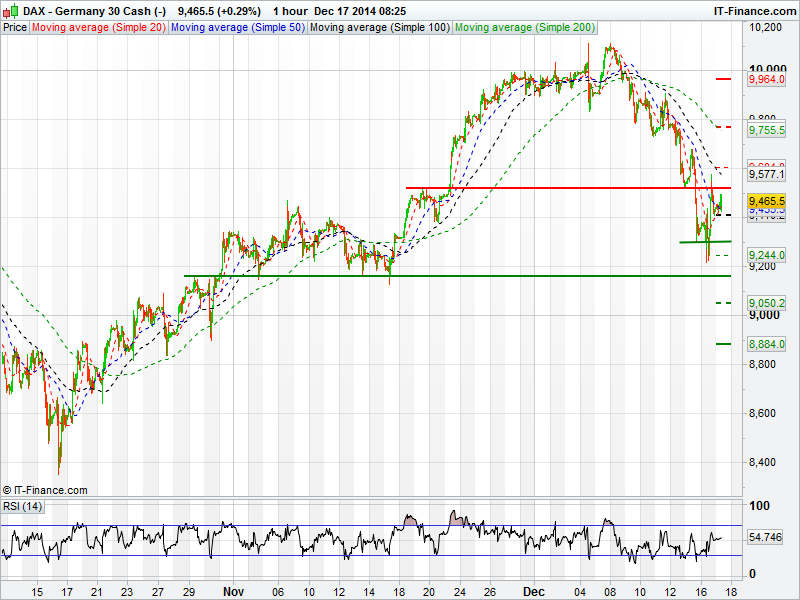The height and width of the screenshot is (600, 800).
Task: Select the Price indicator label
Action: coord(15,28)
